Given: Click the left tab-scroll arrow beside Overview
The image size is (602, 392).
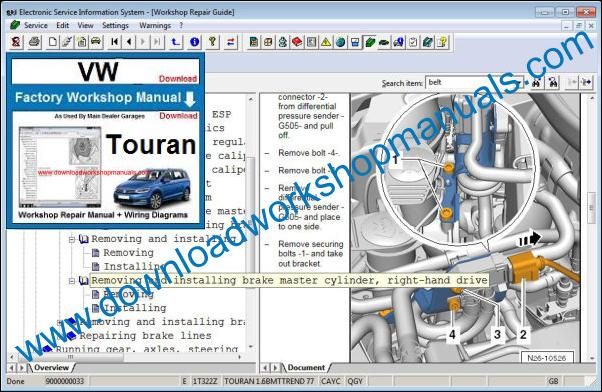Looking at the screenshot, I should 12,368.
